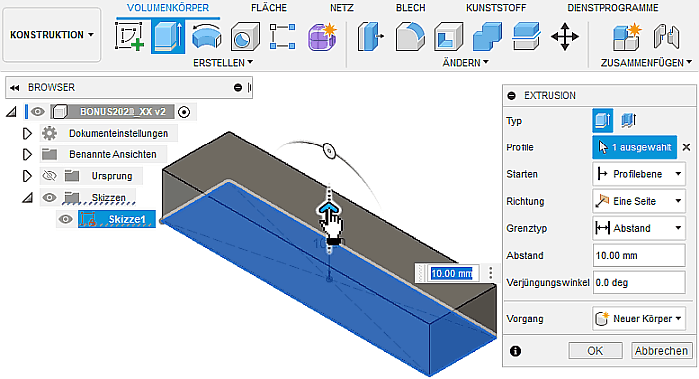The height and width of the screenshot is (379, 699).
Task: Expand the Ursprung tree node
Action: 27,176
